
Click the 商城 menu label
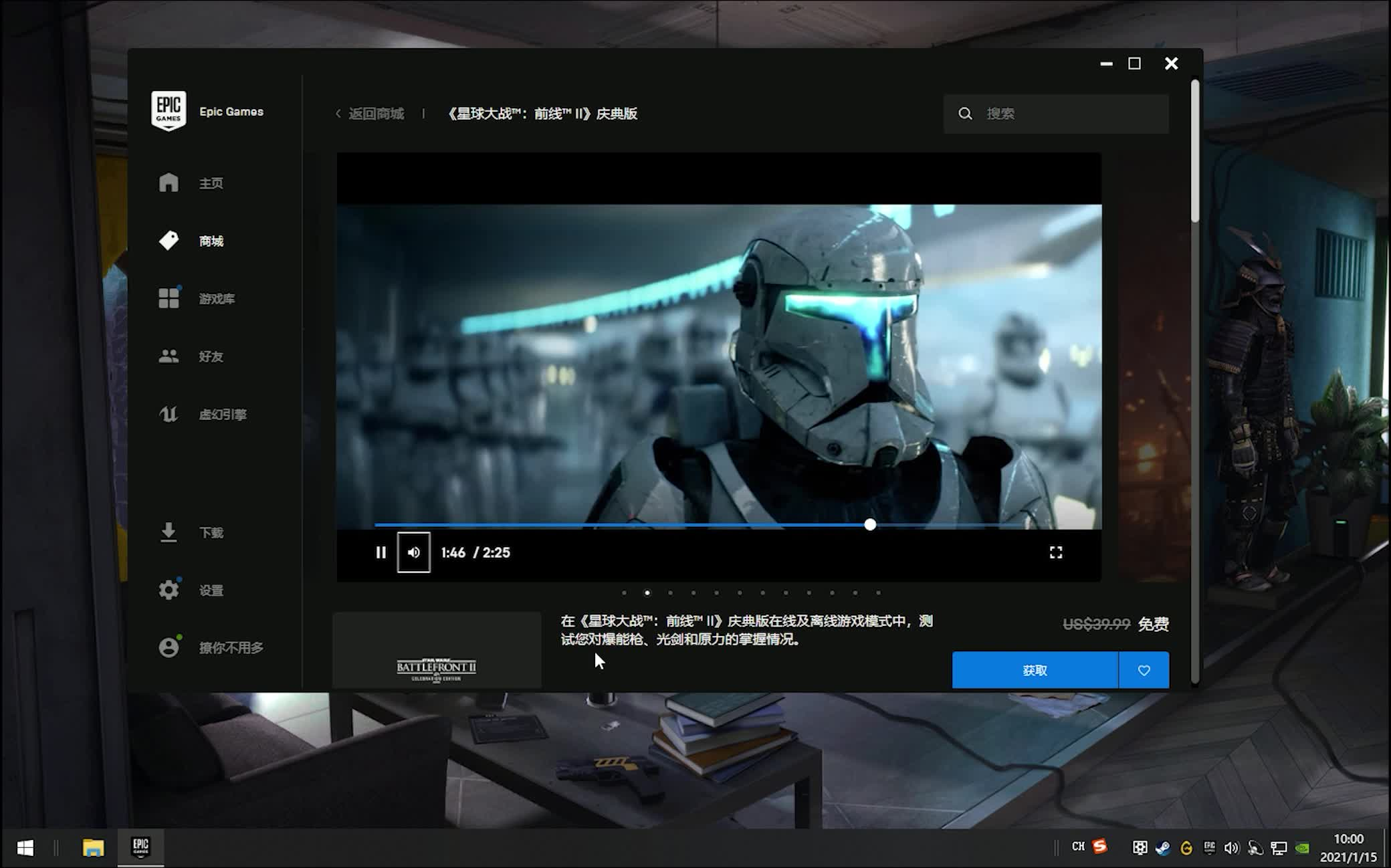click(211, 241)
